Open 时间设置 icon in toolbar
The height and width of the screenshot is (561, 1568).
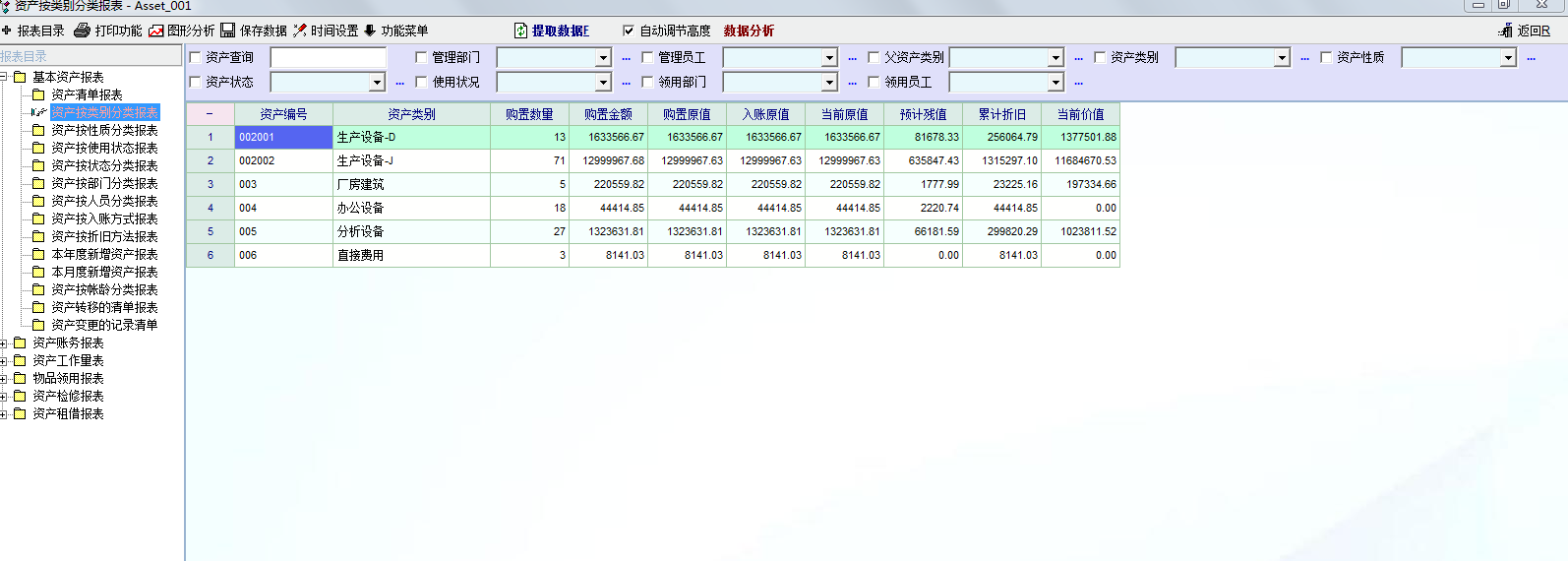[300, 31]
